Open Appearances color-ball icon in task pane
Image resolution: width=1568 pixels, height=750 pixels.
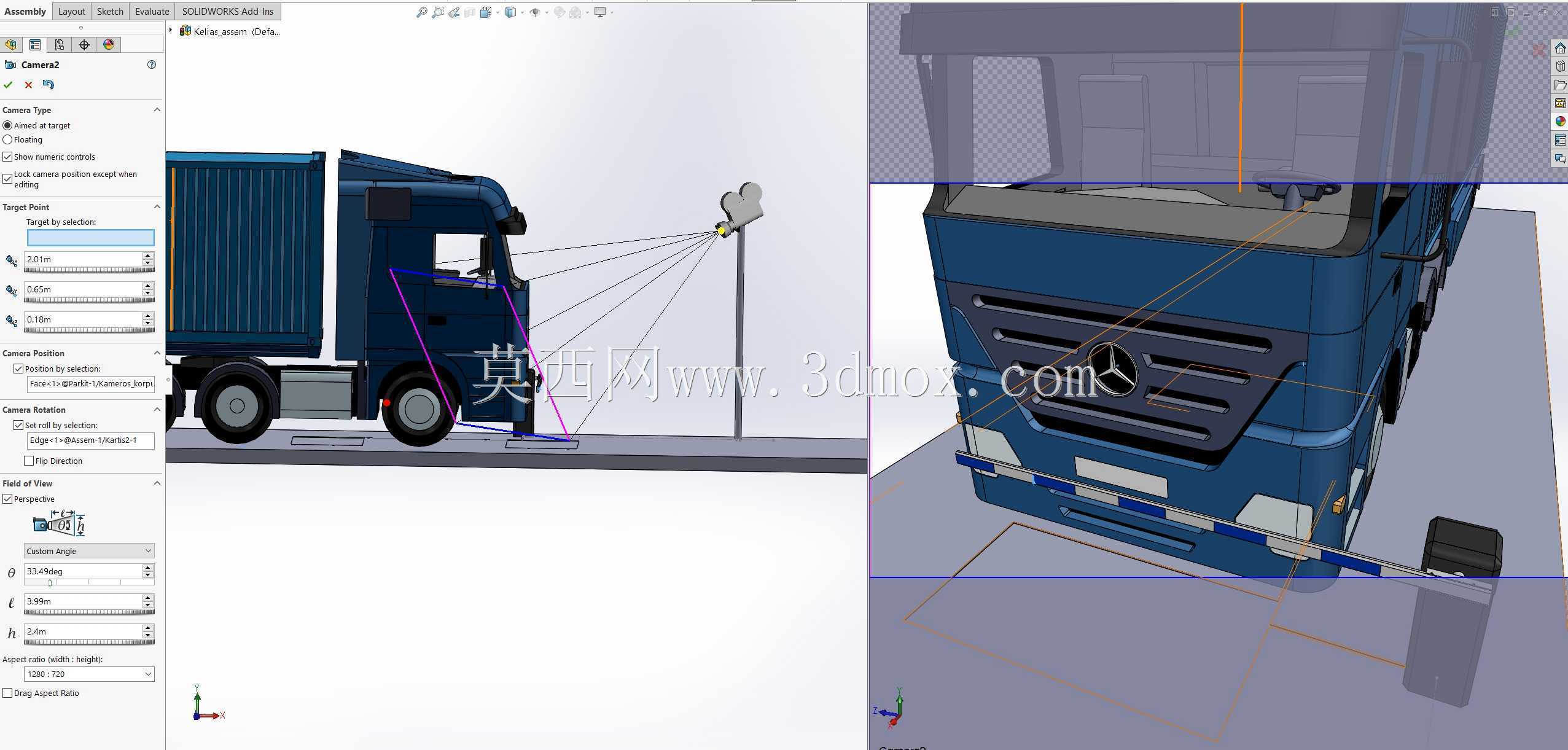[1560, 122]
